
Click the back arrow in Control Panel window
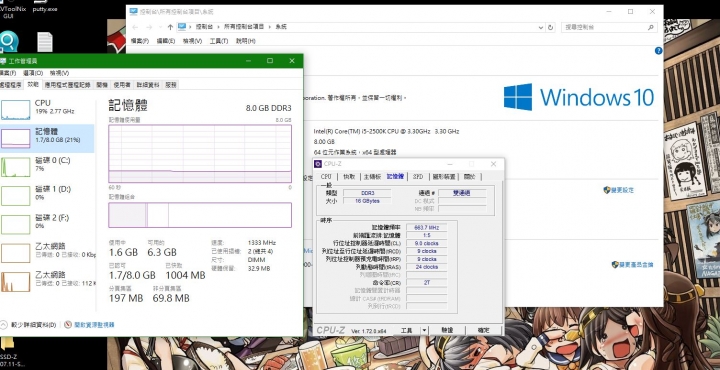tap(135, 27)
